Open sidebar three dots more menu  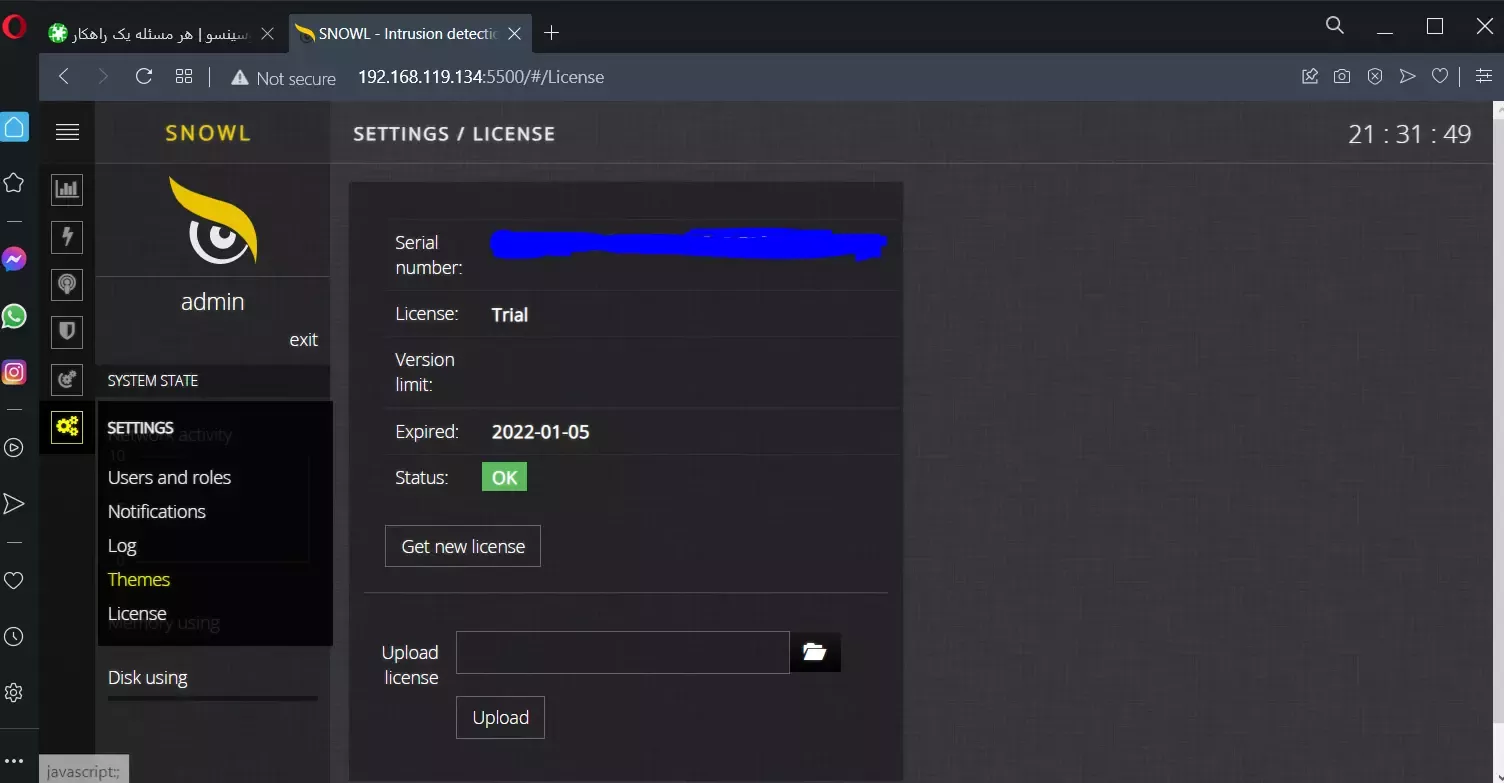(14, 761)
